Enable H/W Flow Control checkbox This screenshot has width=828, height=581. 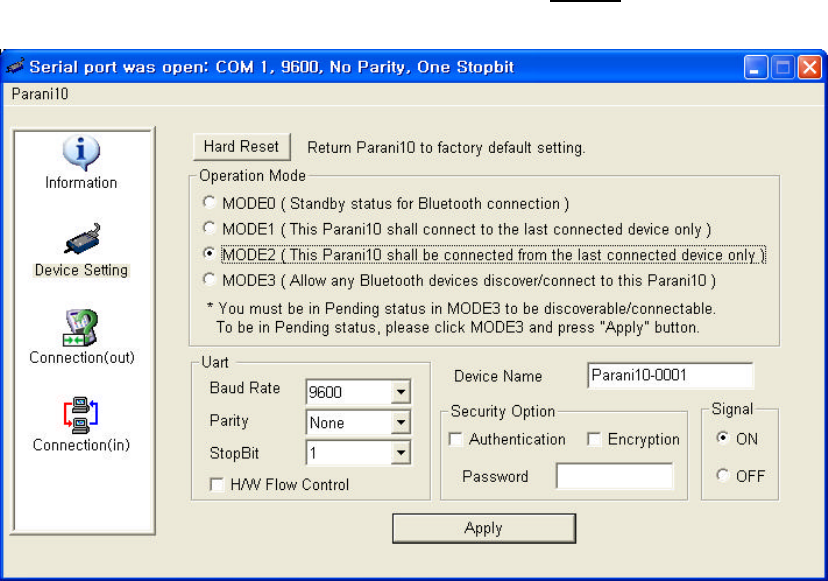(217, 484)
